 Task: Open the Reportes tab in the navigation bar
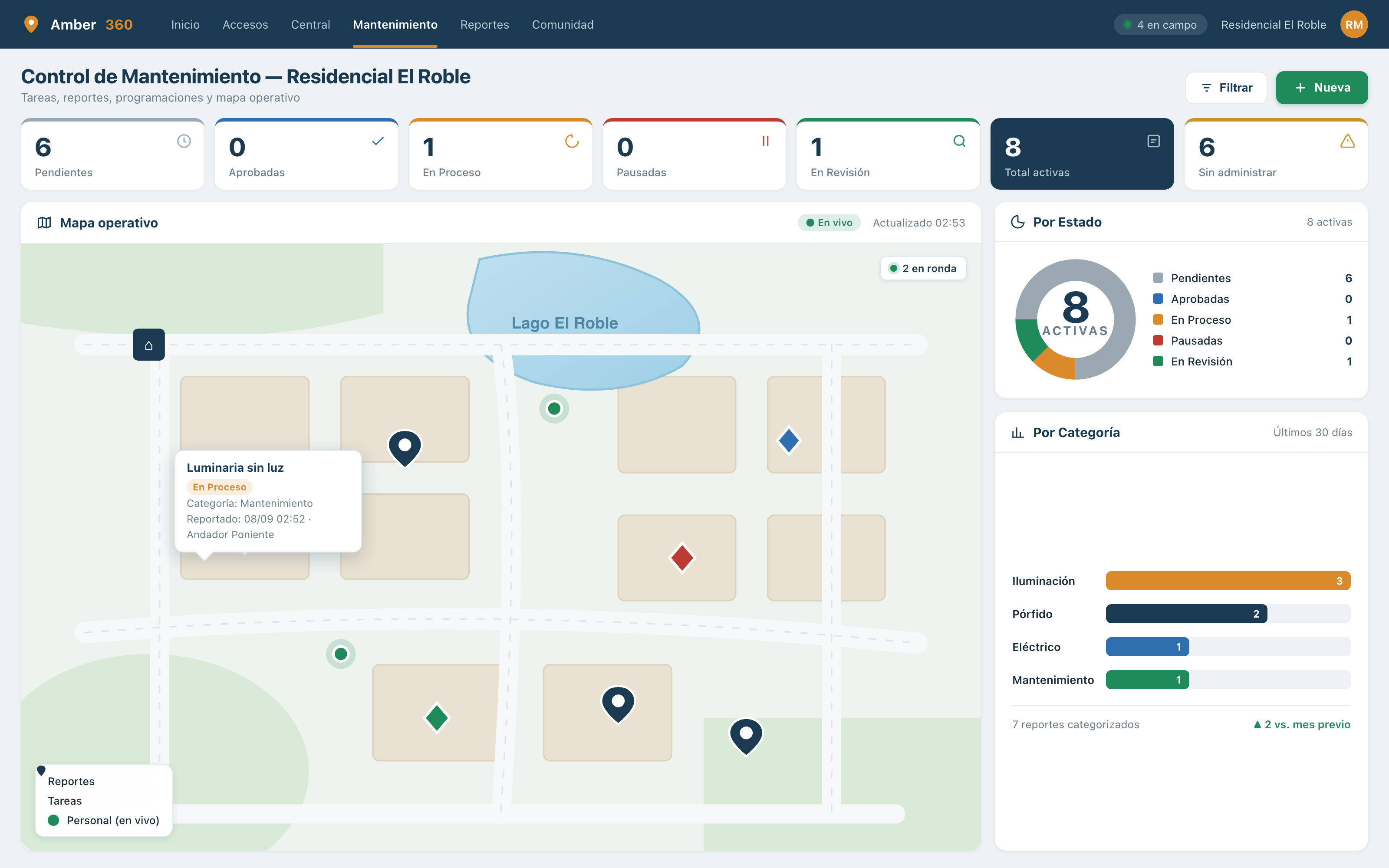click(x=484, y=25)
